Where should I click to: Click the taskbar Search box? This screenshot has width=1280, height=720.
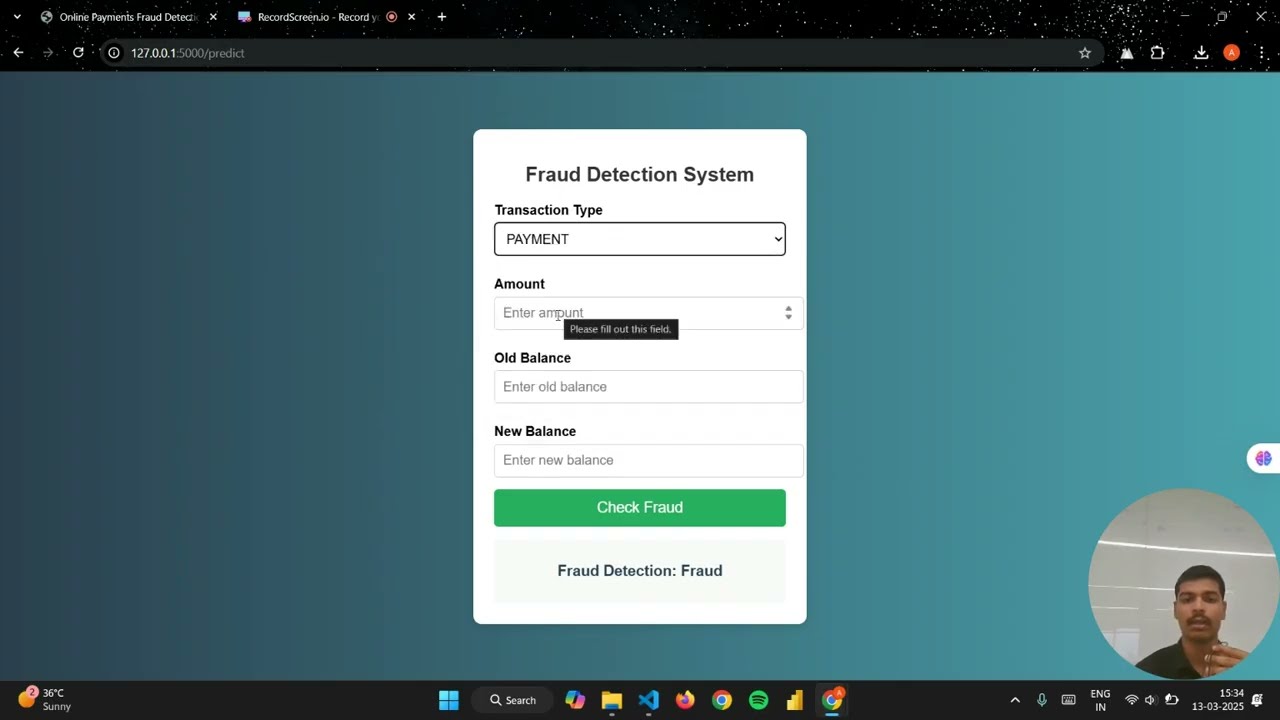click(512, 700)
